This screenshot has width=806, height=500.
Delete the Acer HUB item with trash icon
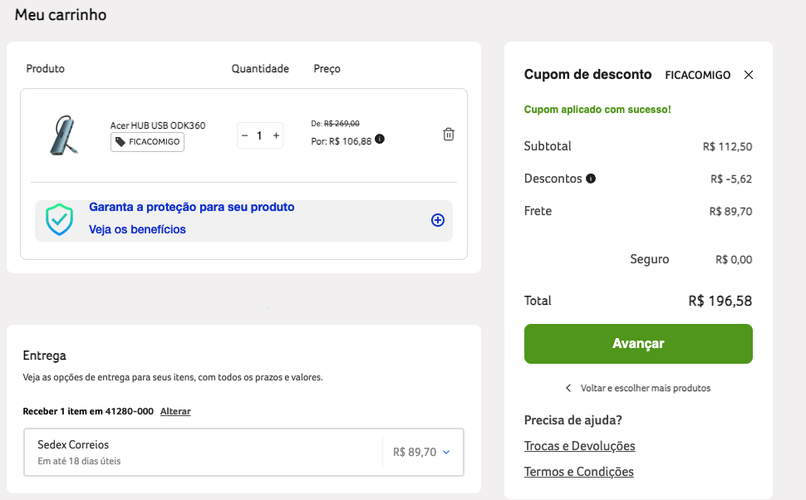tap(448, 134)
